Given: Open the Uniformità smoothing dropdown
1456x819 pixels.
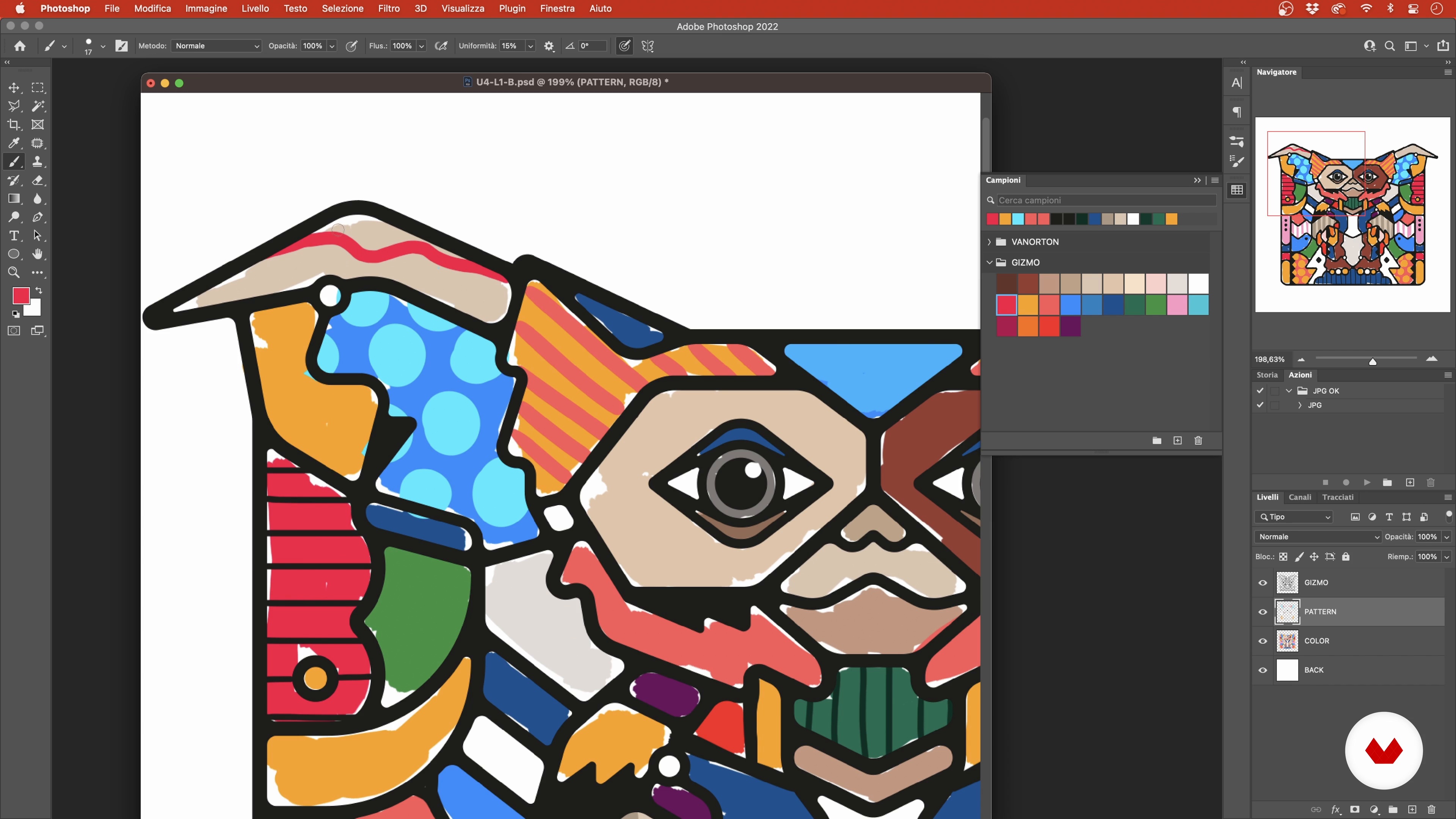Looking at the screenshot, I should [x=531, y=46].
